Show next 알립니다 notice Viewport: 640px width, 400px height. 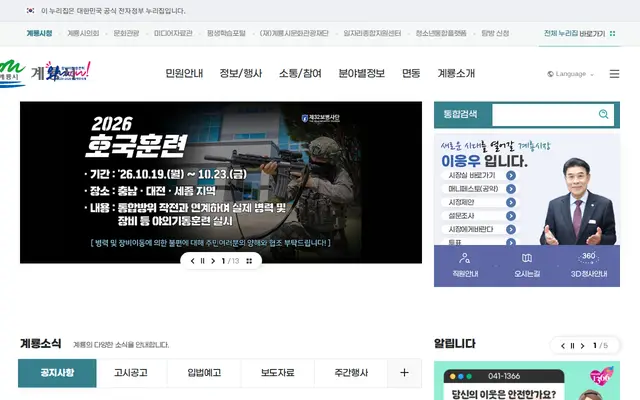coord(582,346)
